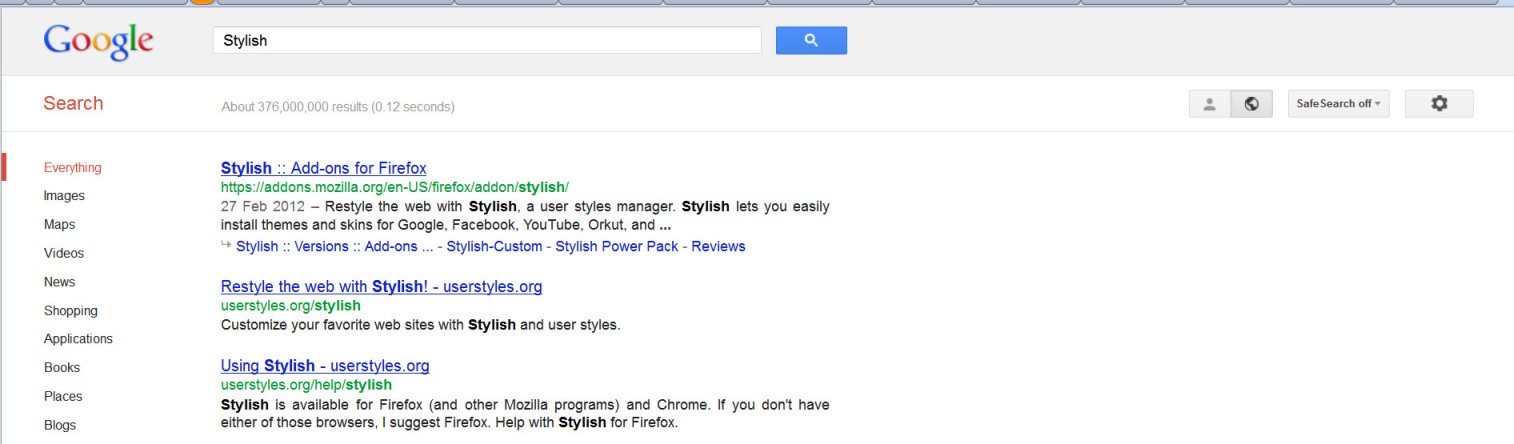Filter results by Applications

pyautogui.click(x=78, y=338)
